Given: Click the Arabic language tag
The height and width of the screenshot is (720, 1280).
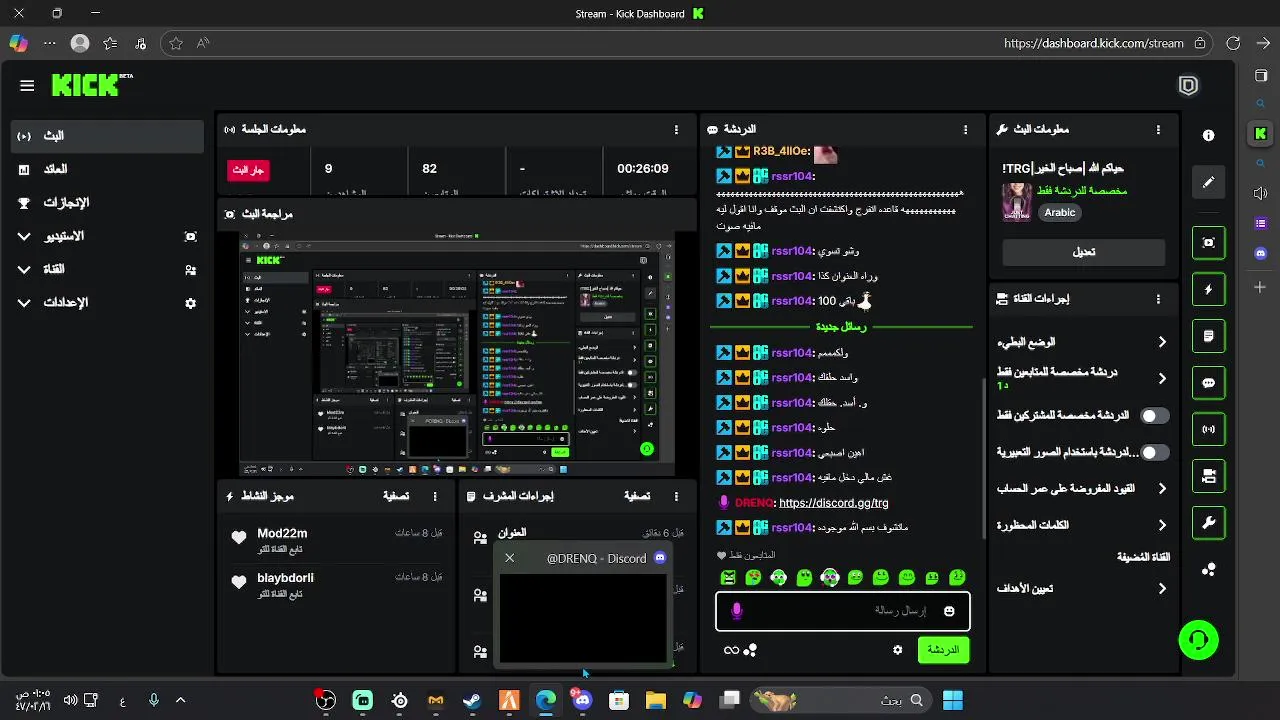Looking at the screenshot, I should click(1059, 212).
